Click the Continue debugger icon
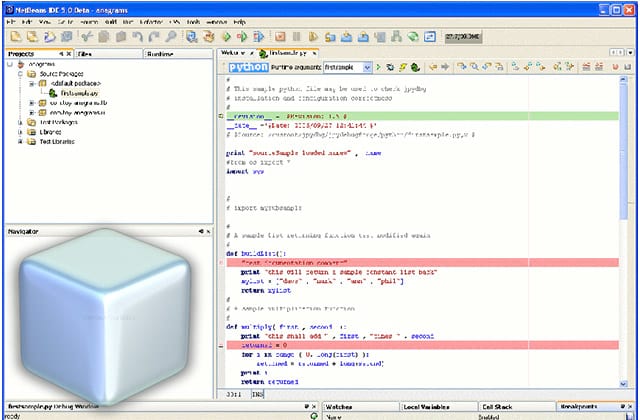 pyautogui.click(x=313, y=37)
